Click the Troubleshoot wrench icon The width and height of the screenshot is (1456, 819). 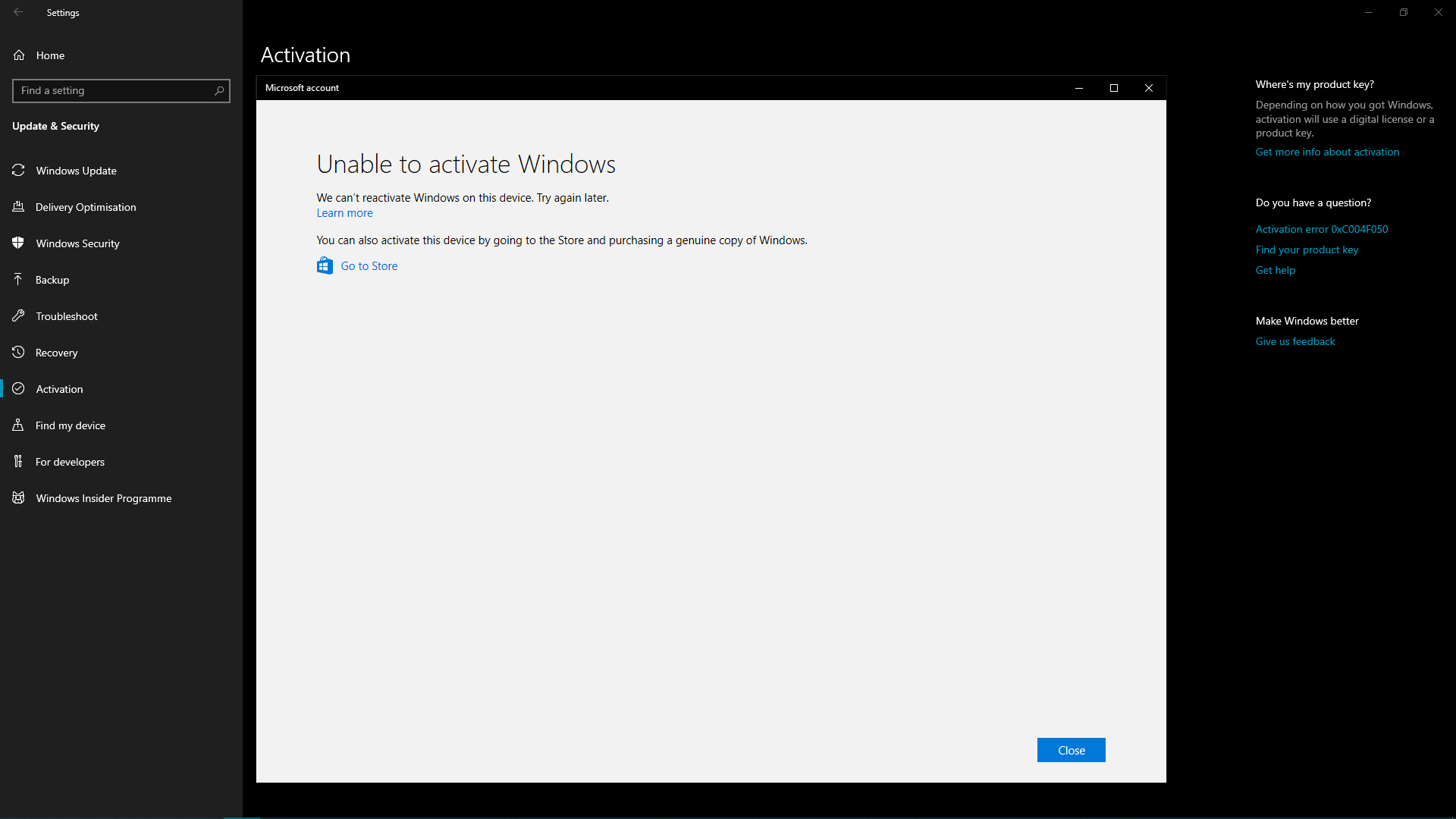pos(19,316)
